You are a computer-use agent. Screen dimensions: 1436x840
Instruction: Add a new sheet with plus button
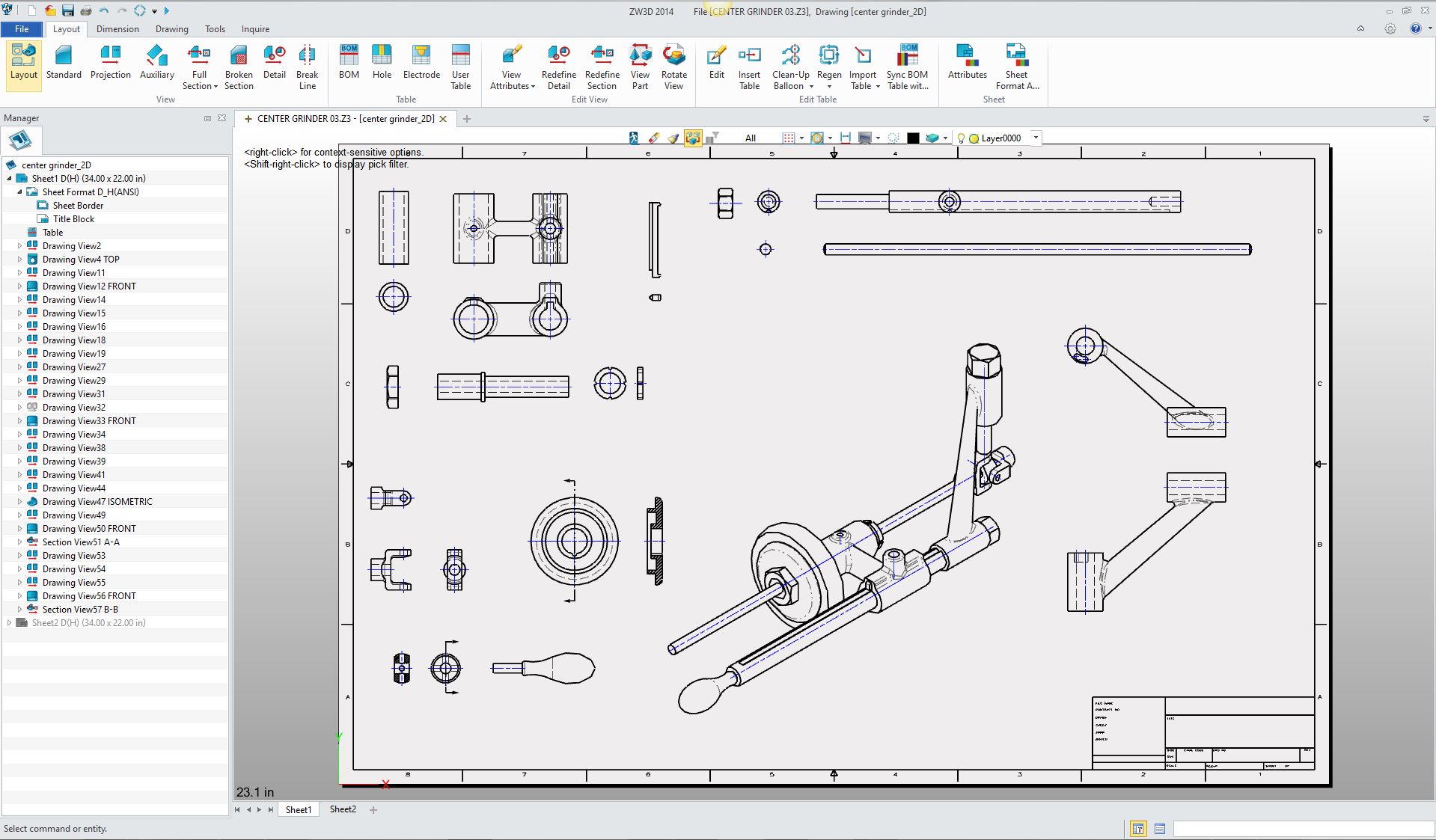(373, 810)
